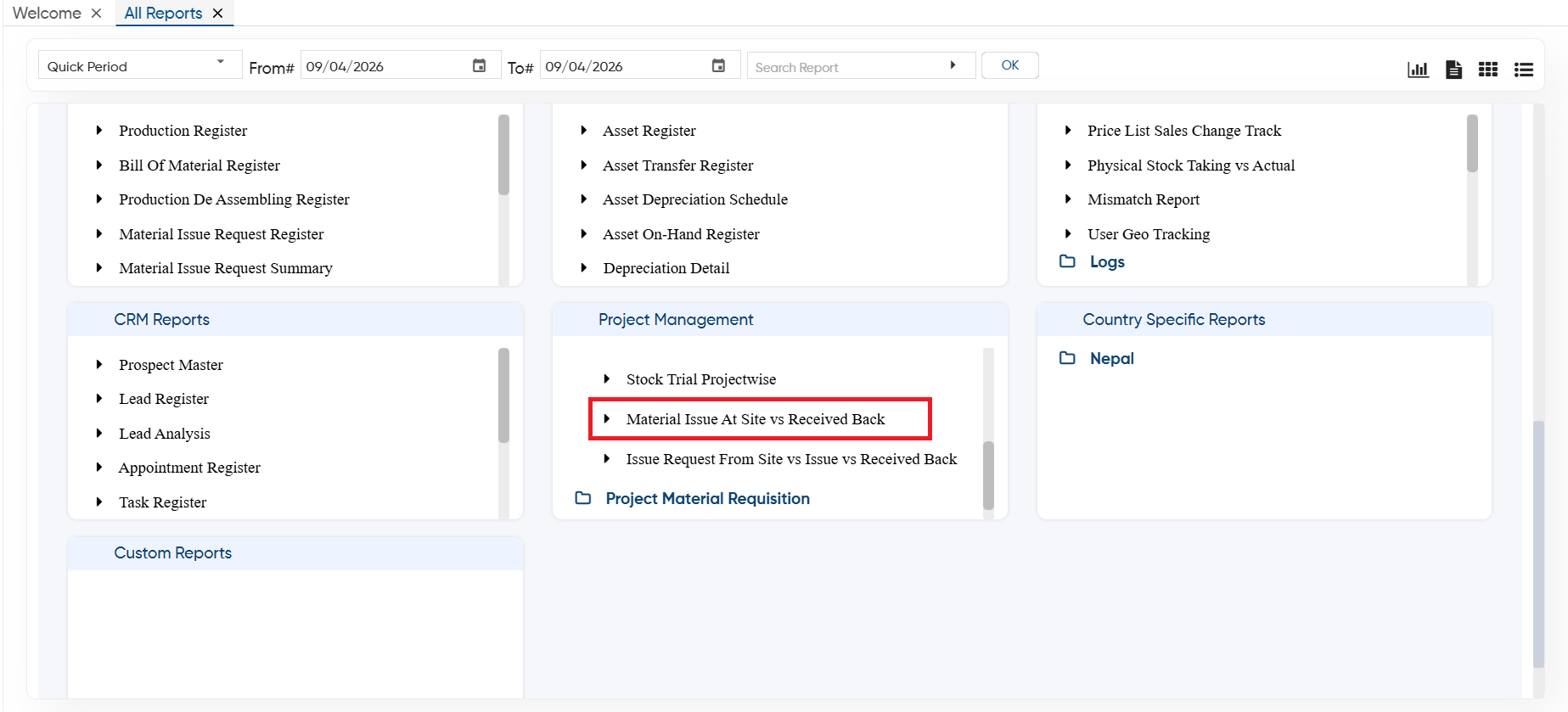Screen dimensions: 1568x712
Task: Expand the Price List Sales Change Track arrow
Action: [1068, 131]
